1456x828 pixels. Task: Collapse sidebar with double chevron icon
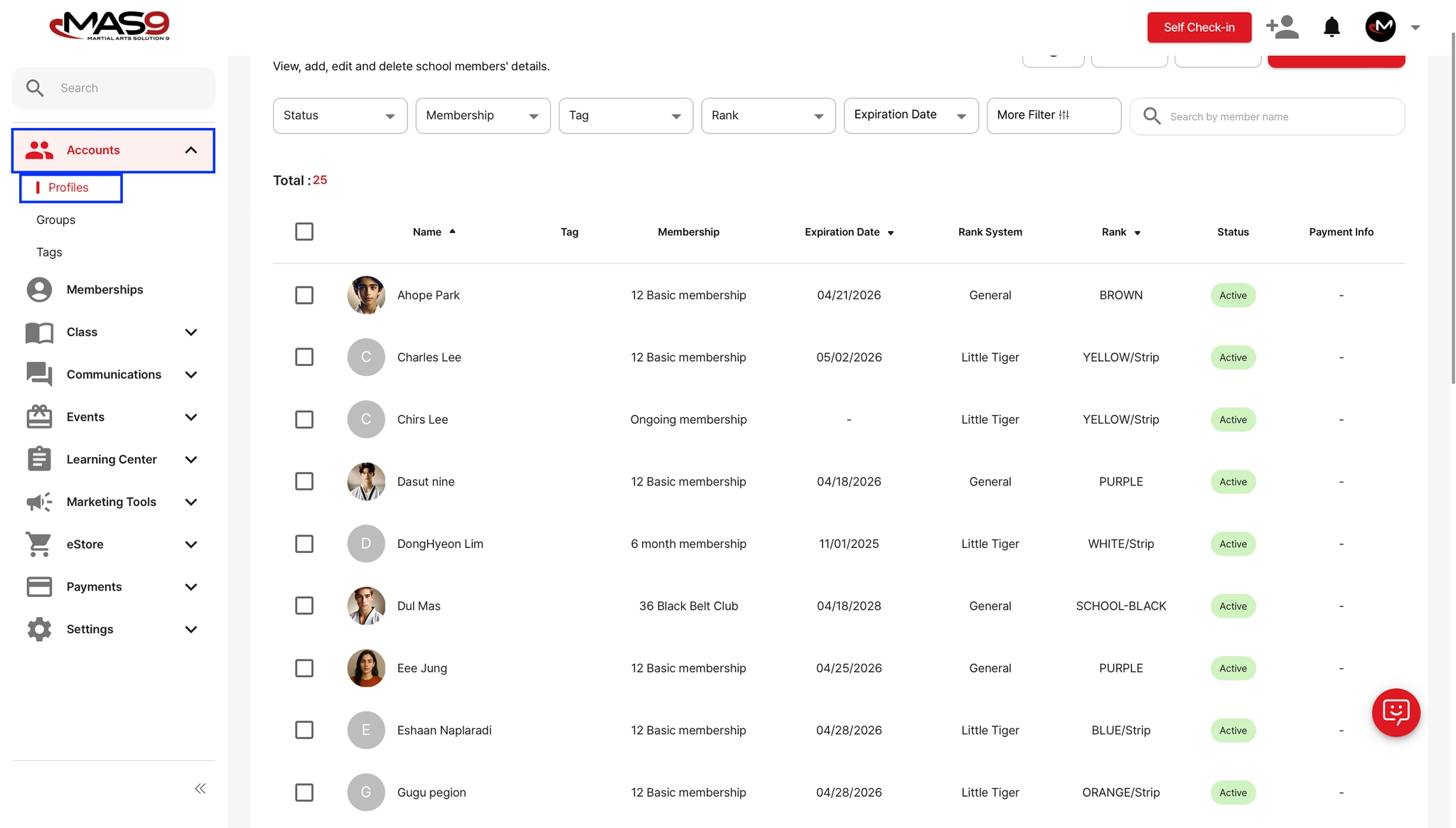pyautogui.click(x=200, y=788)
